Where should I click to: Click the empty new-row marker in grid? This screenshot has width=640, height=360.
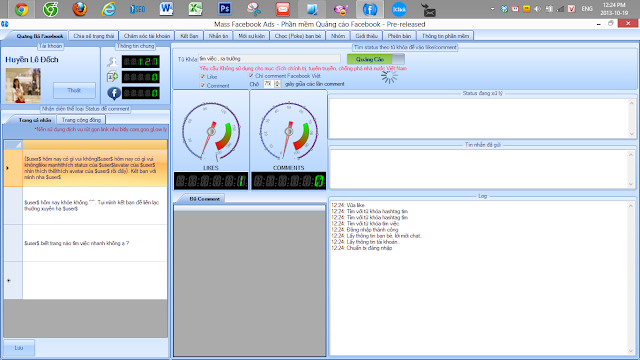[13, 280]
